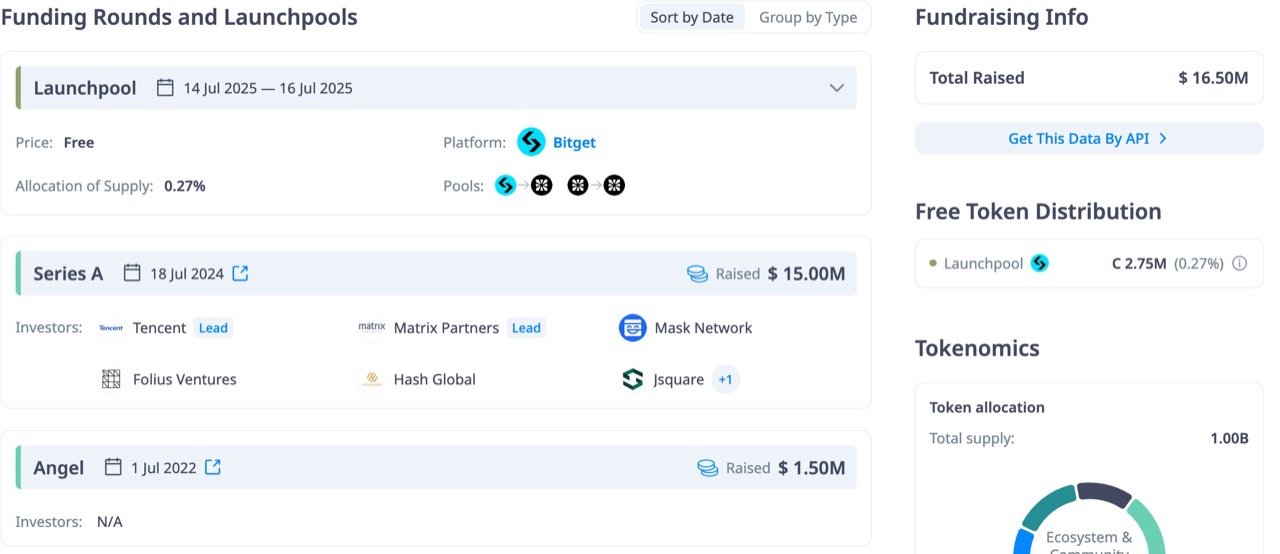Click the Total supply 1.00B value

(1229, 438)
